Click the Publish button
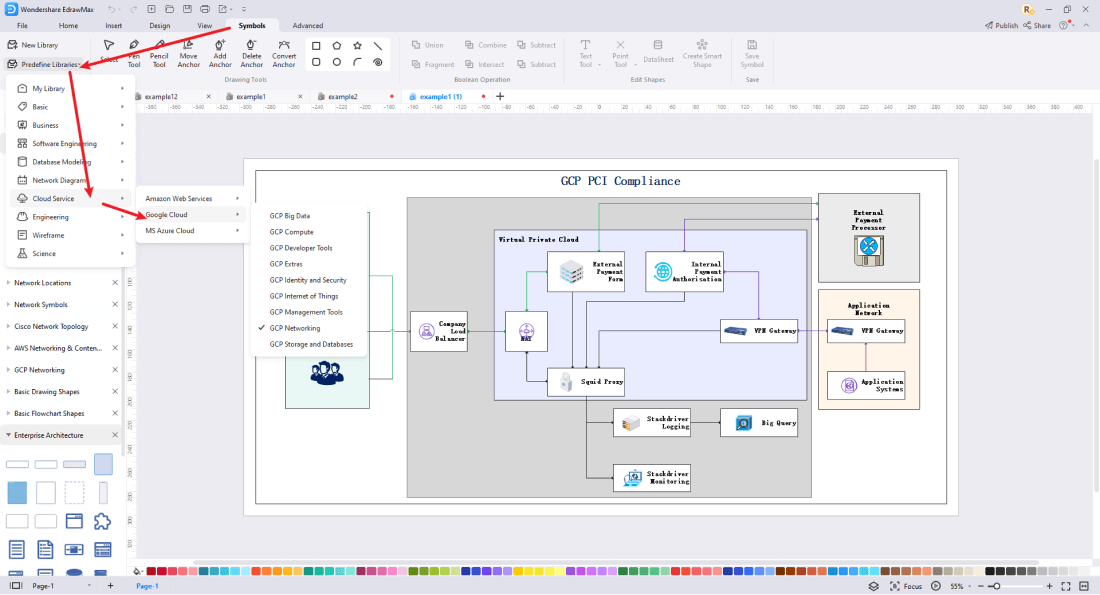This screenshot has width=1100, height=595. coord(1001,25)
